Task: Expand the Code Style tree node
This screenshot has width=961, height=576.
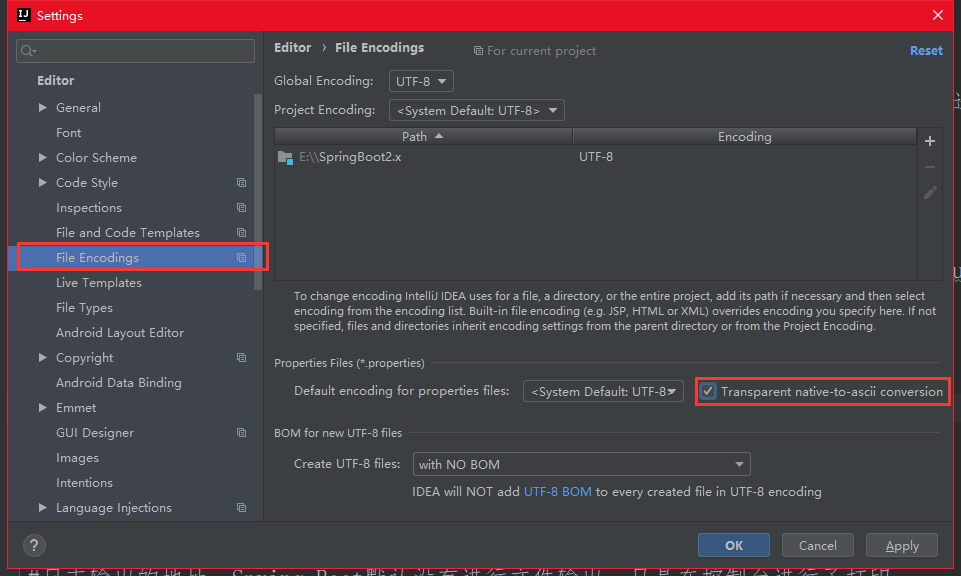Action: point(42,183)
